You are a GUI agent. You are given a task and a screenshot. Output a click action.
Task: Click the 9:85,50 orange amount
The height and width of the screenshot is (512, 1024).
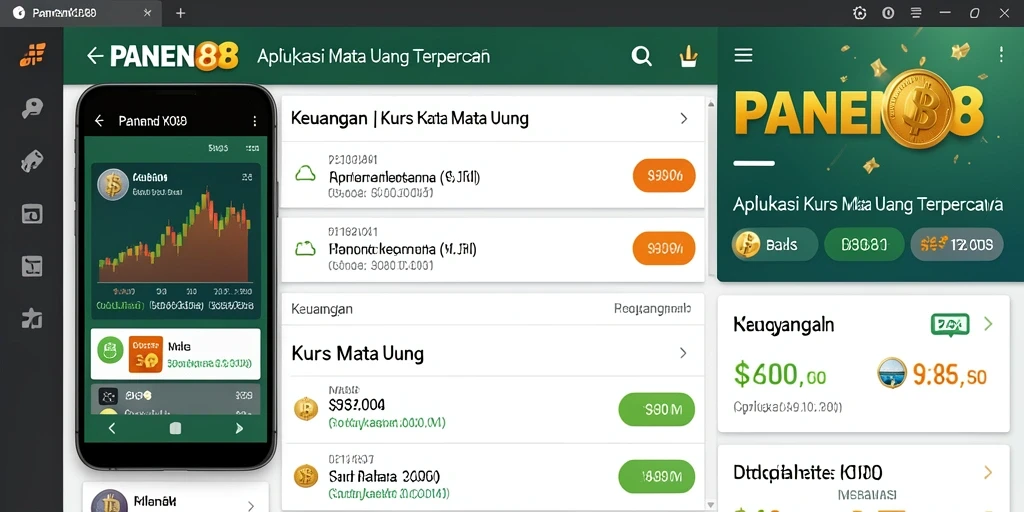coord(950,374)
